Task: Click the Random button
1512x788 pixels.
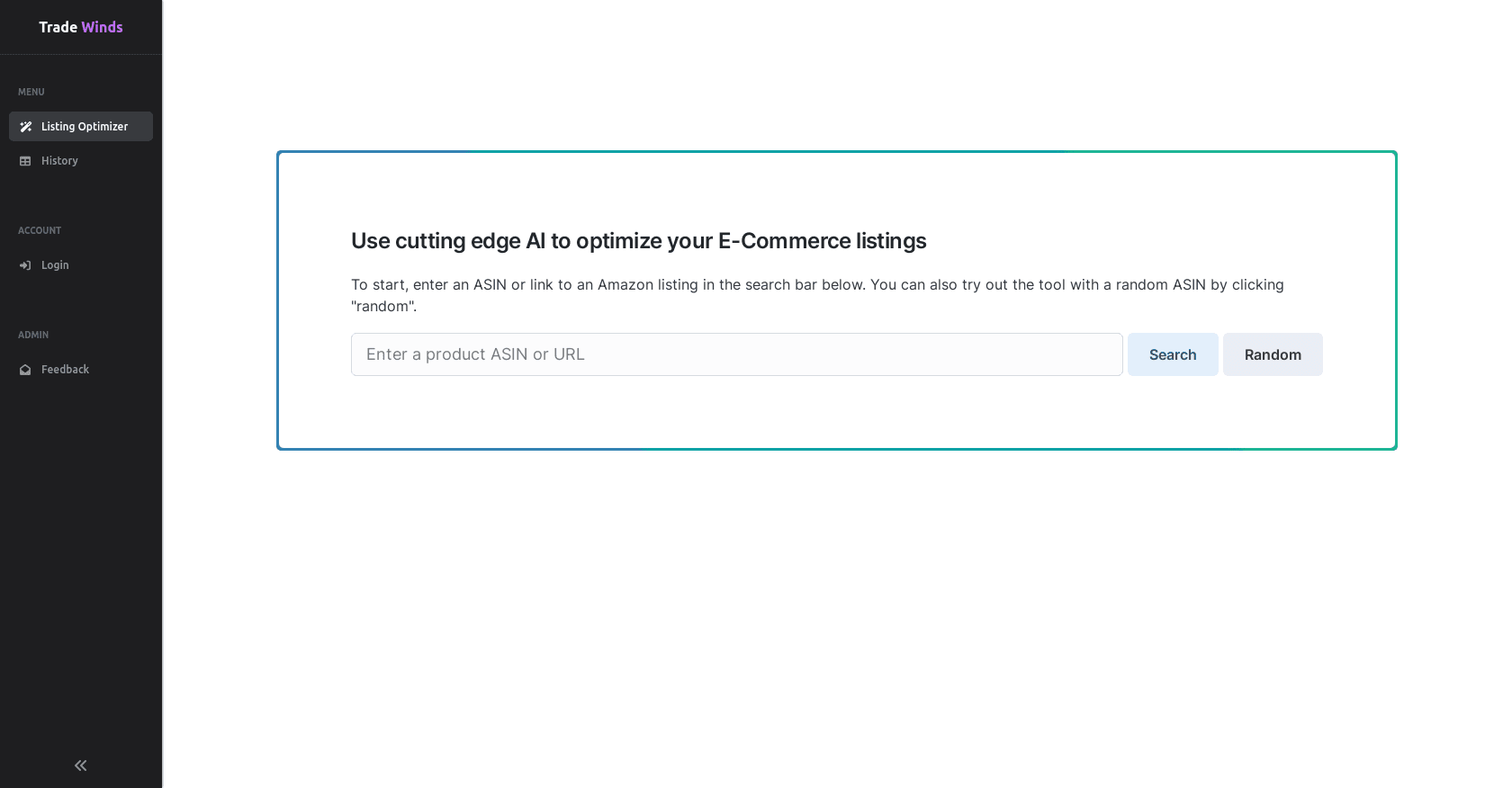Action: pyautogui.click(x=1273, y=354)
